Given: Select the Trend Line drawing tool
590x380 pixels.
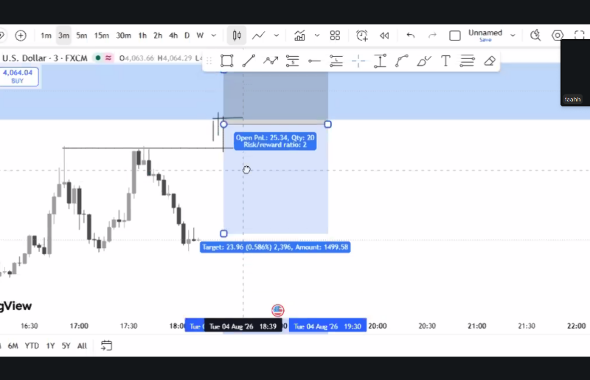Looking at the screenshot, I should point(248,61).
